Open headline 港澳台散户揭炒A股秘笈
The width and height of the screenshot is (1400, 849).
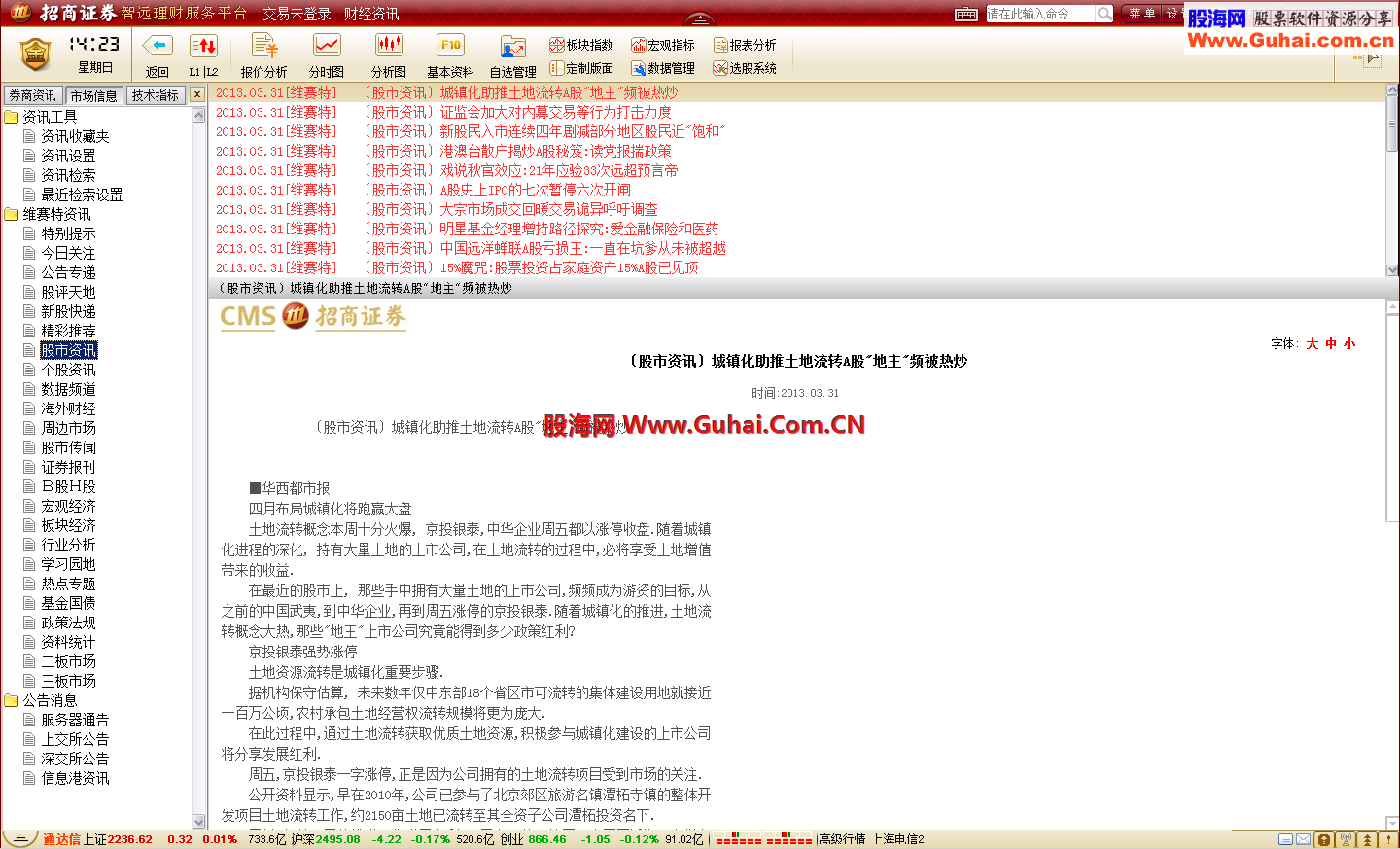(555, 151)
